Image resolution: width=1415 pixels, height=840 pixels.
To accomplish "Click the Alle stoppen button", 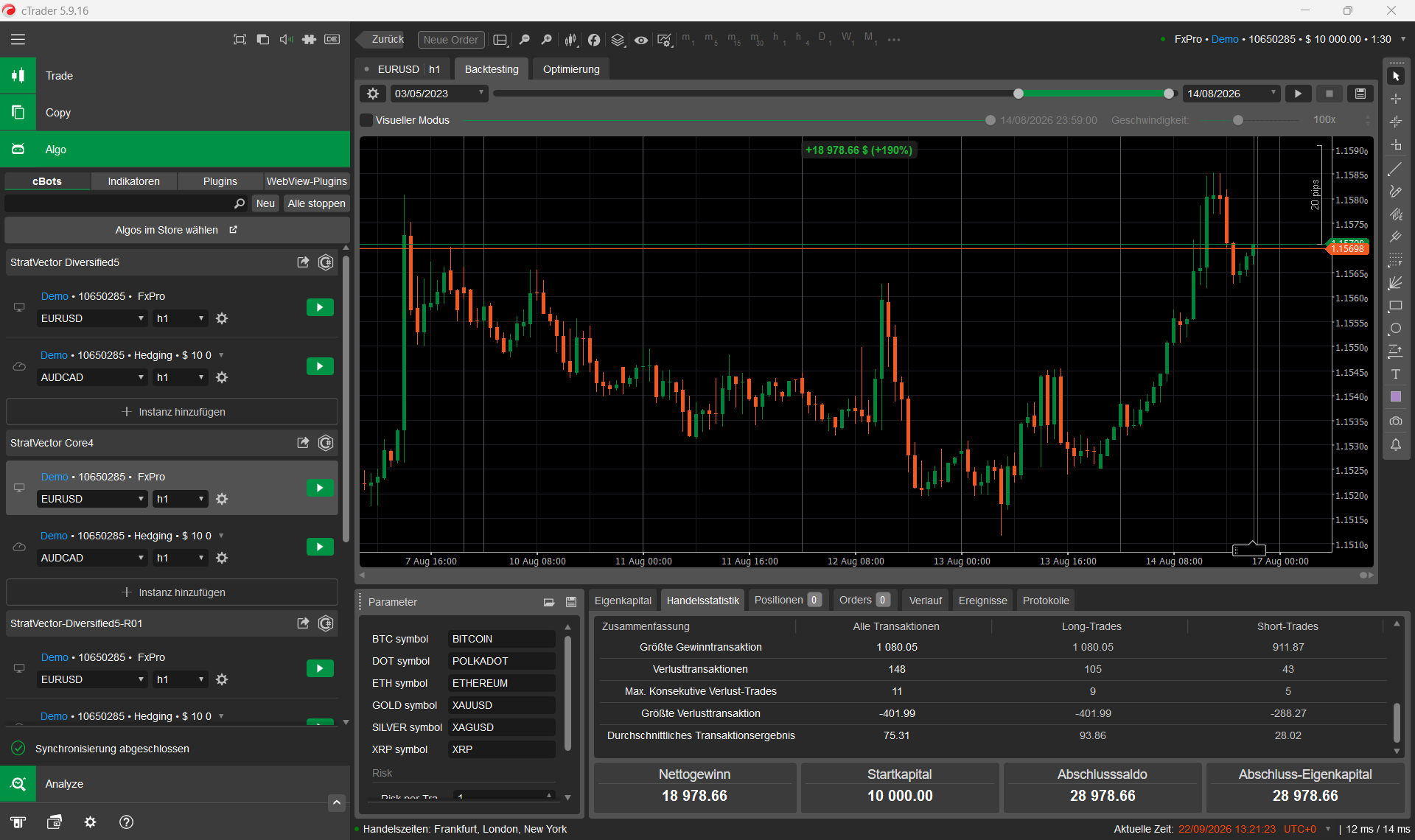I will 316,203.
